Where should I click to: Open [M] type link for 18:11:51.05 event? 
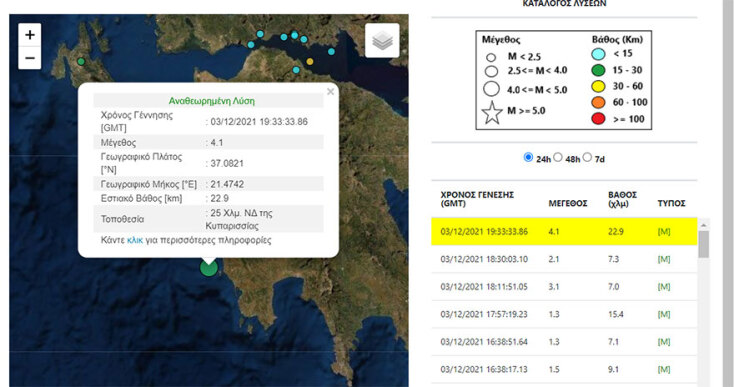[x=664, y=286]
